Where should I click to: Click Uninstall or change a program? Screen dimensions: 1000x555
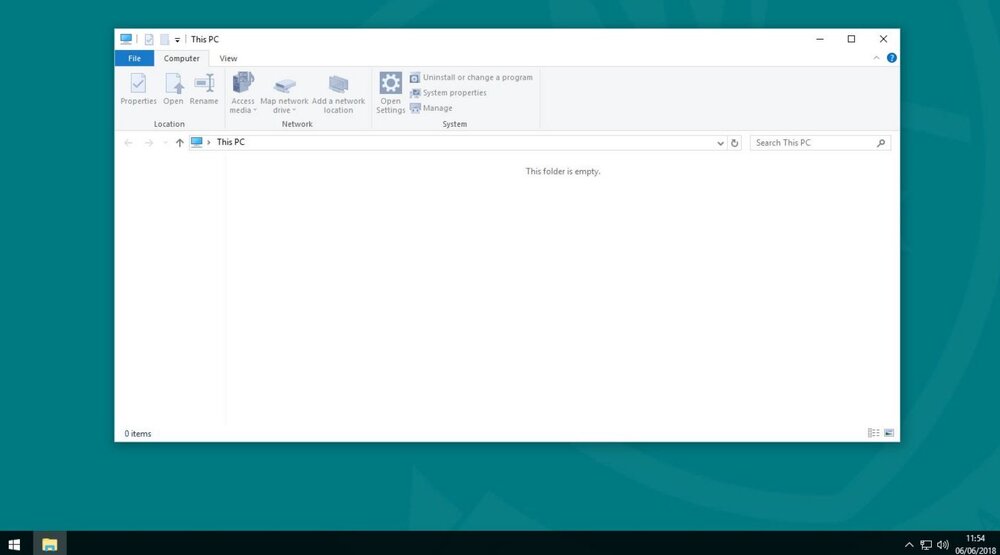(471, 77)
